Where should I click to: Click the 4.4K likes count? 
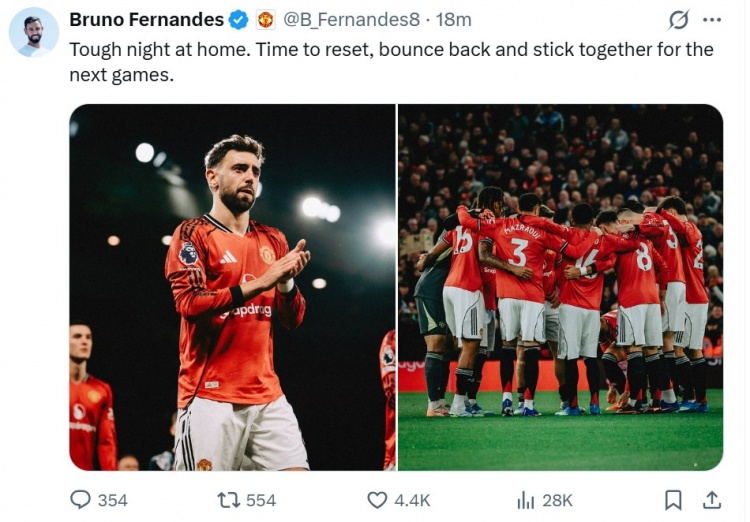412,500
